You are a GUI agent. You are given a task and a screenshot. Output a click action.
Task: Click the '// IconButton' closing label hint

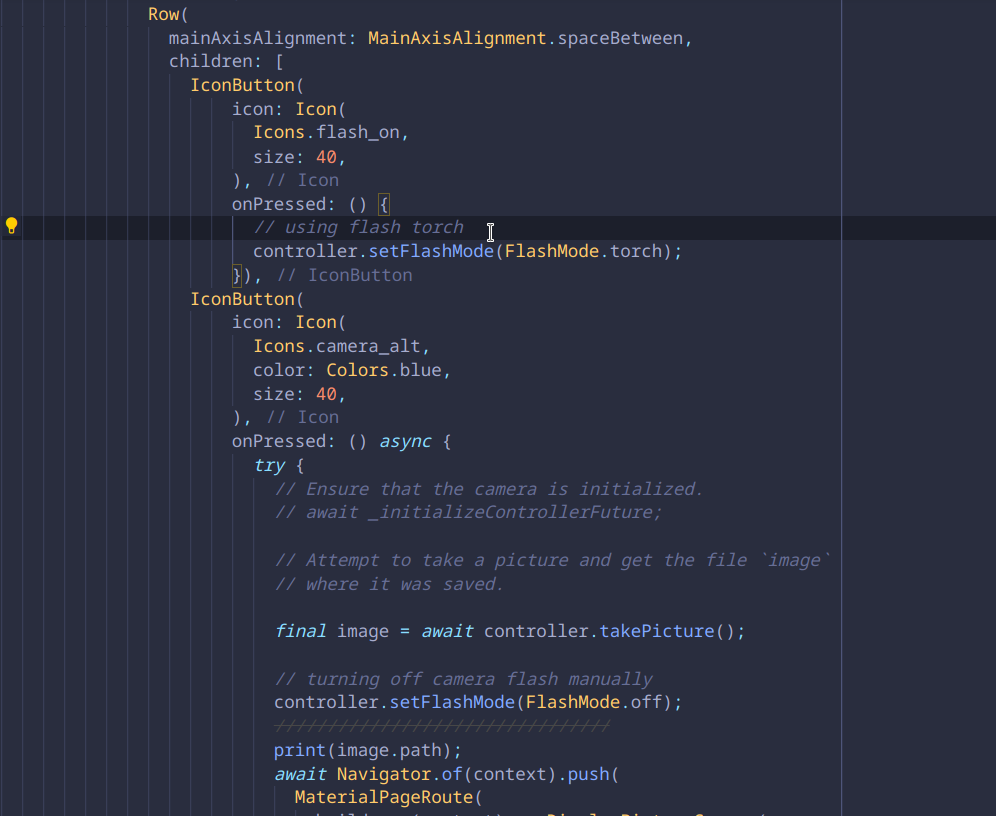(344, 276)
